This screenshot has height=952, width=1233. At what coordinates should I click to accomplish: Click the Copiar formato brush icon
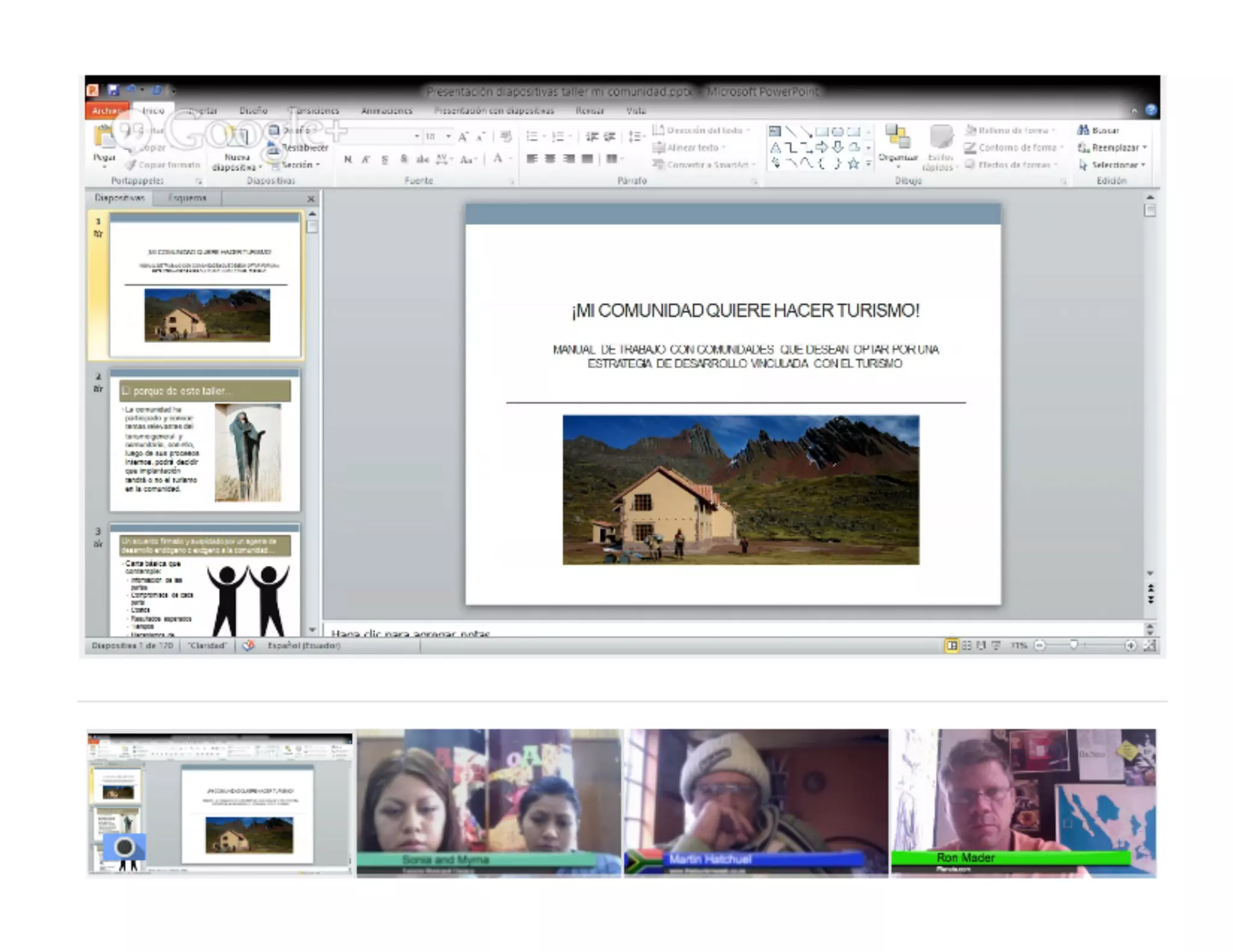[x=131, y=165]
